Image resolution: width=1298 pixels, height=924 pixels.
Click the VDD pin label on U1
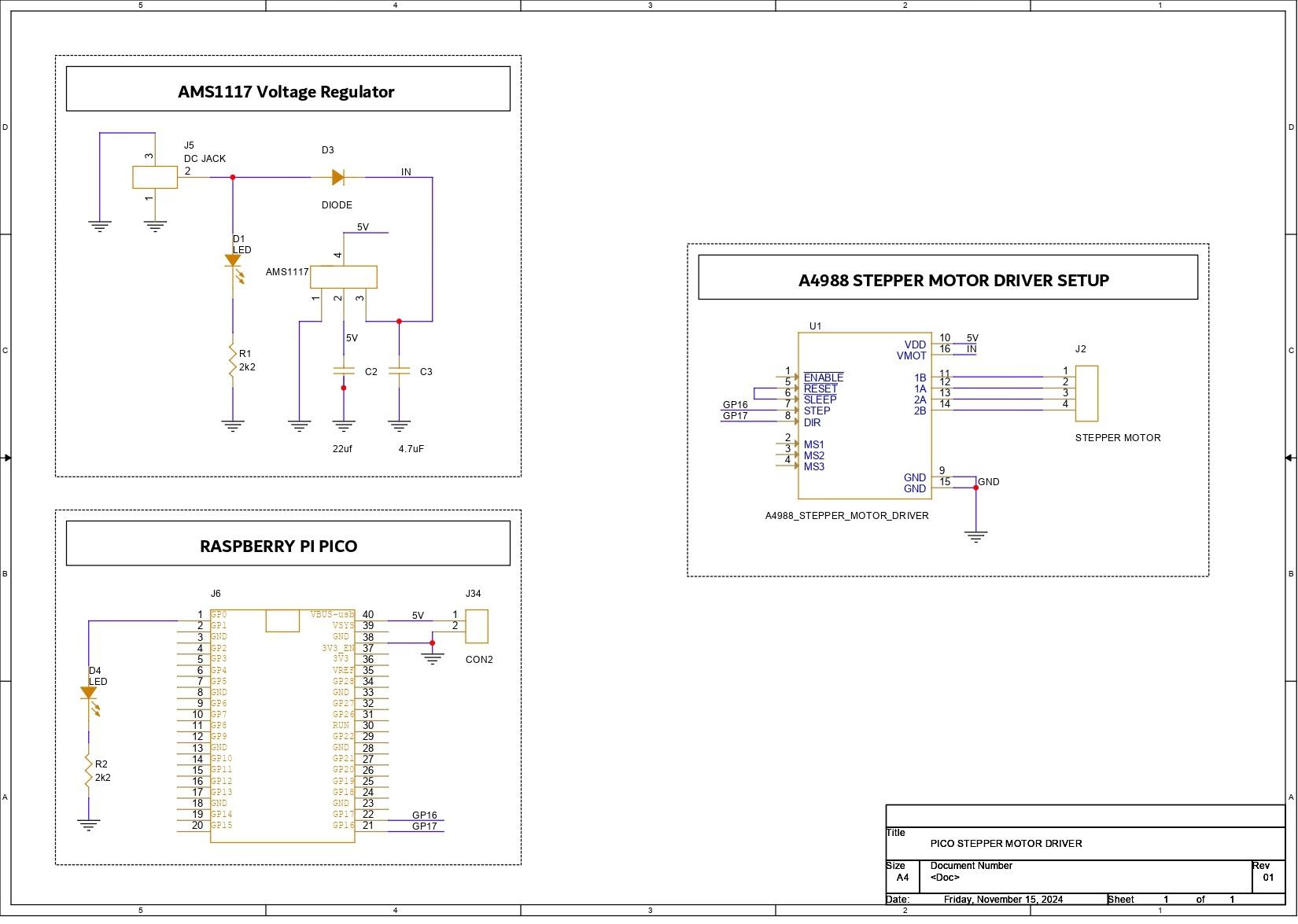pos(915,344)
